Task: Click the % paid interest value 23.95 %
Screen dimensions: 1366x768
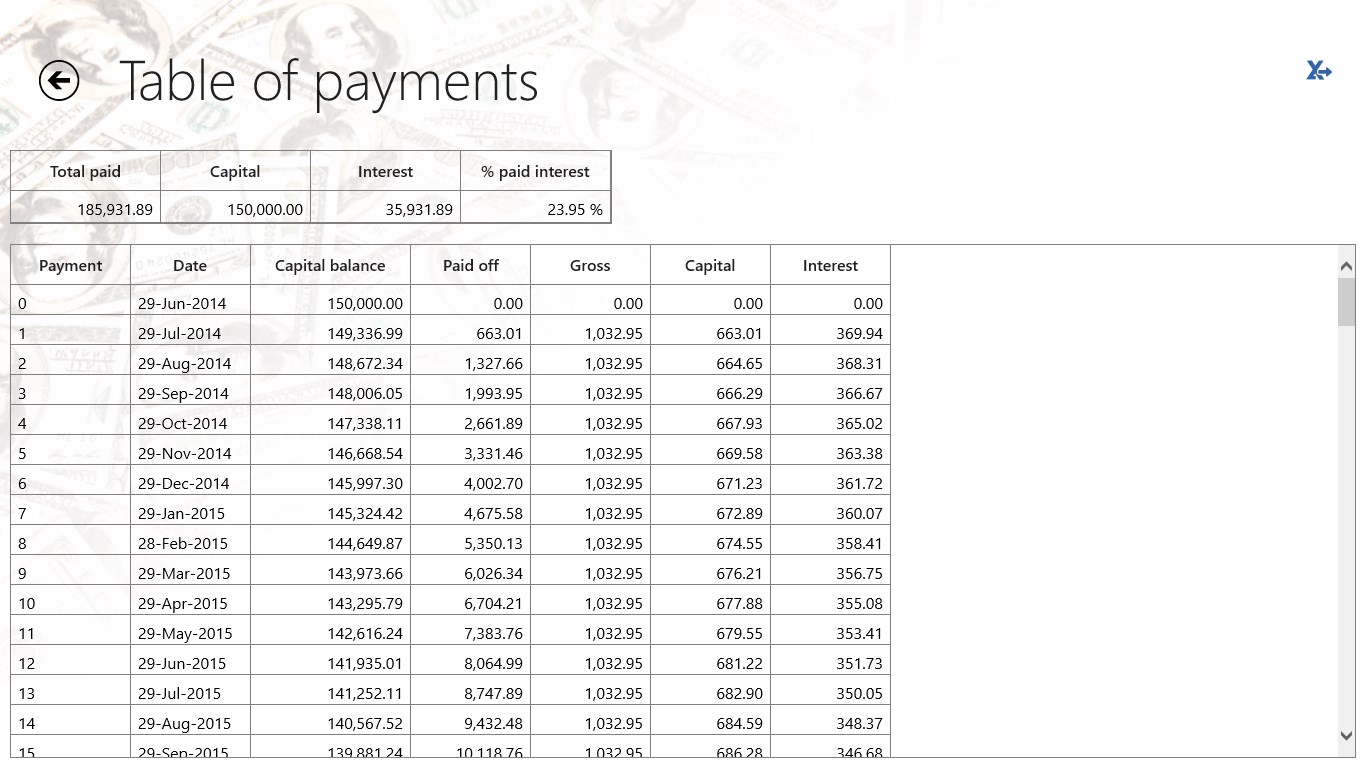Action: click(575, 210)
